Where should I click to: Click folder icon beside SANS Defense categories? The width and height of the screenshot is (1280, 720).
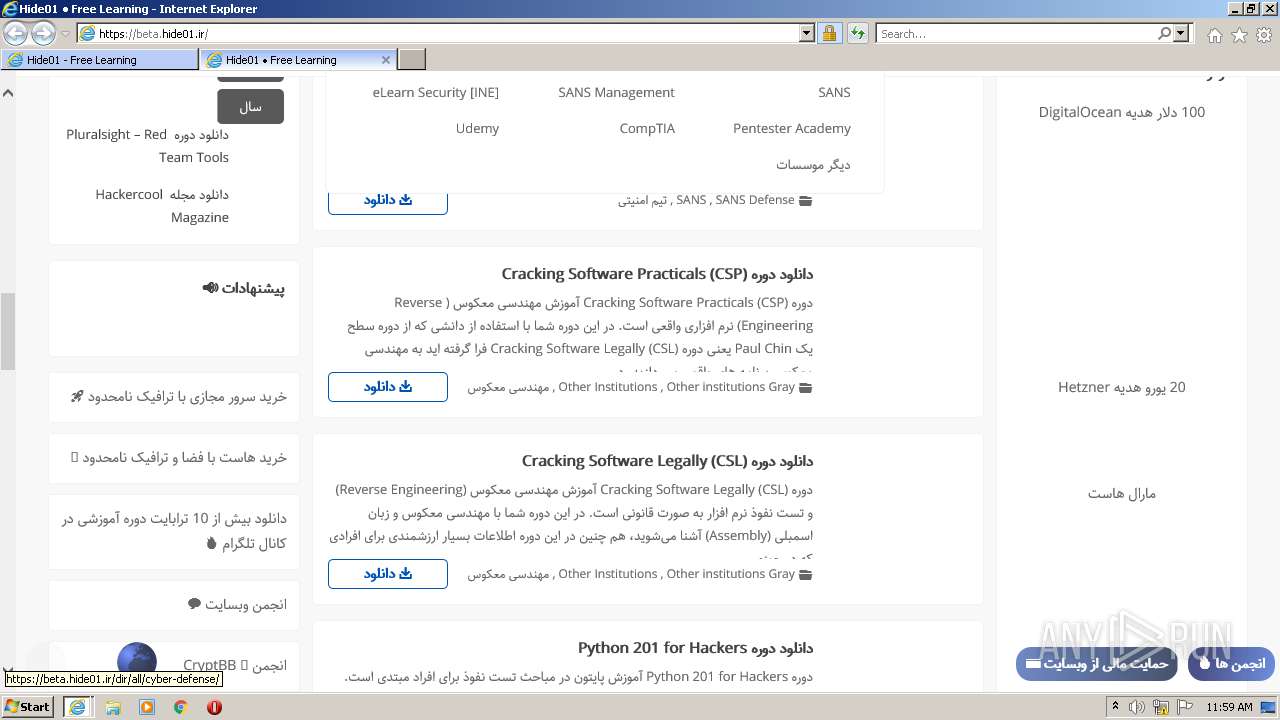pos(805,201)
